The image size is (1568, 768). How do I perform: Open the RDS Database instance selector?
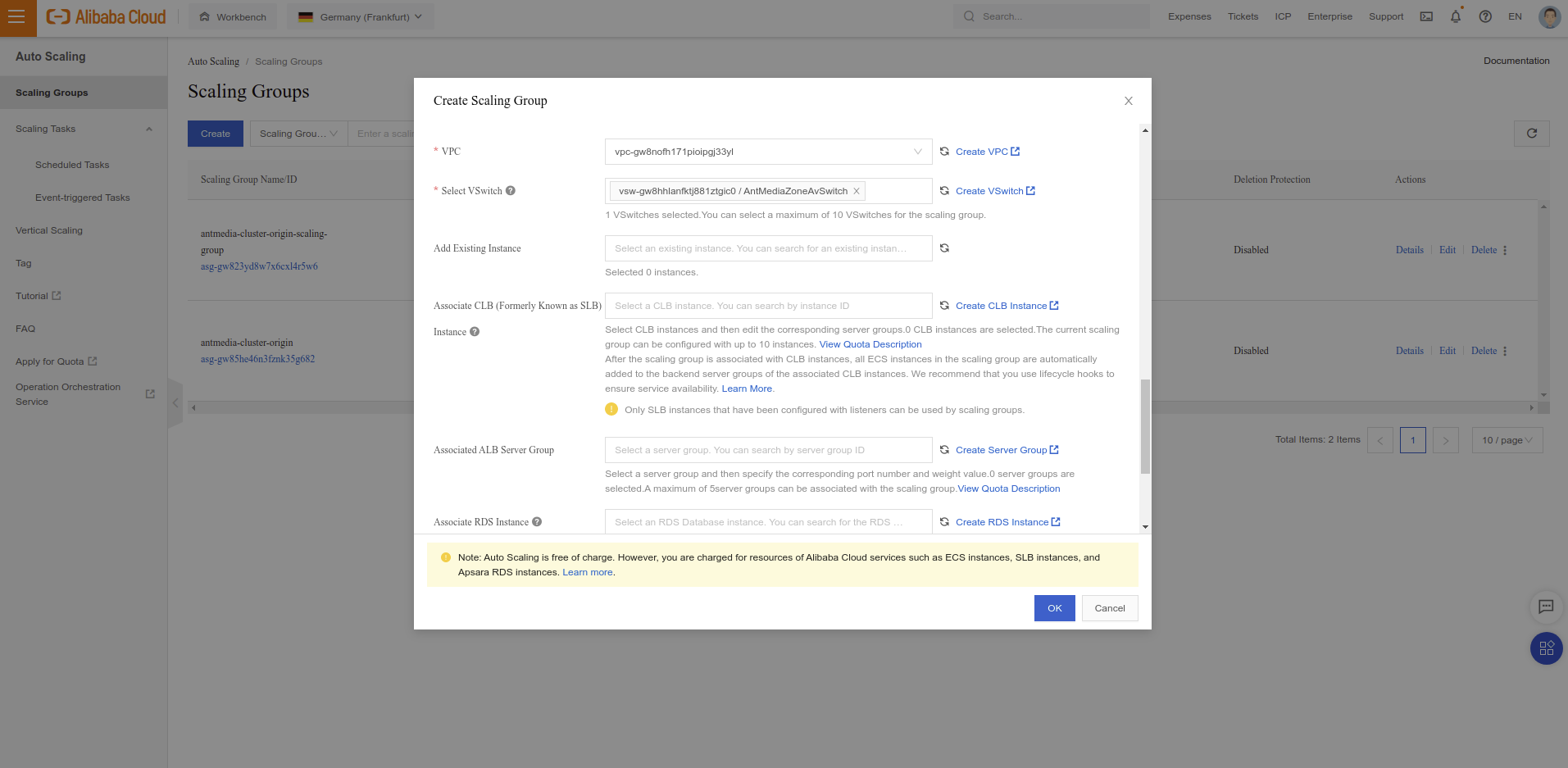click(769, 522)
